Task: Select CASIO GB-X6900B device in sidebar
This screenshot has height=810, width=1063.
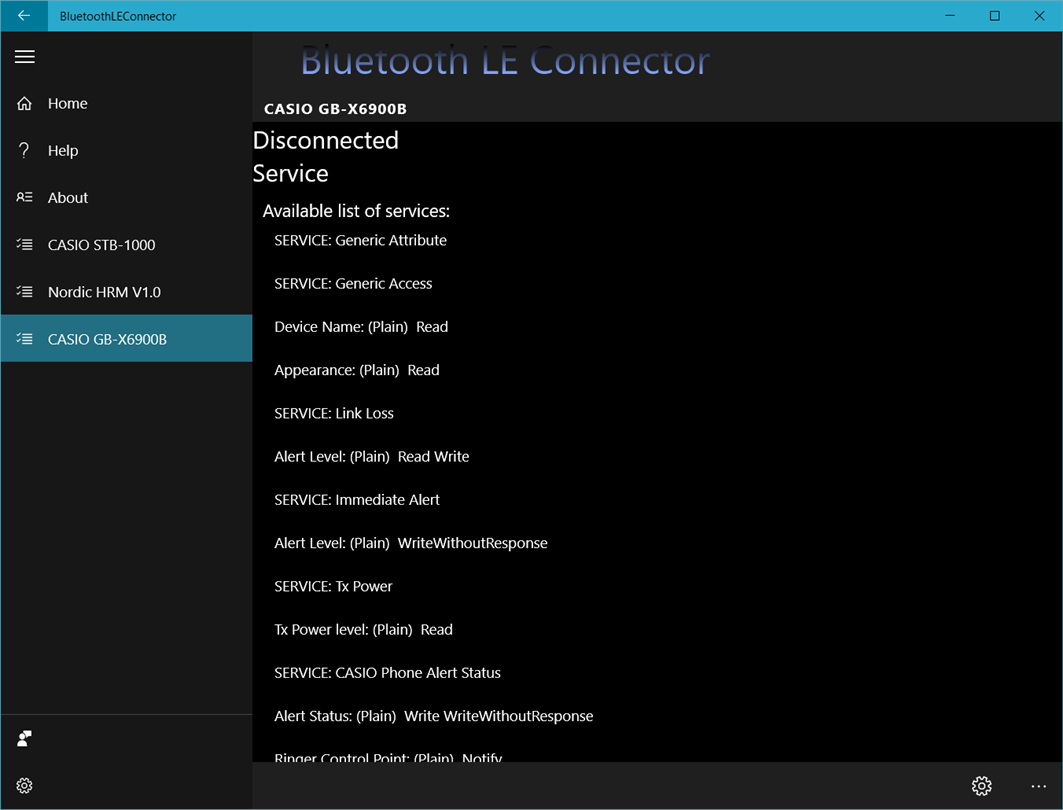Action: click(127, 338)
